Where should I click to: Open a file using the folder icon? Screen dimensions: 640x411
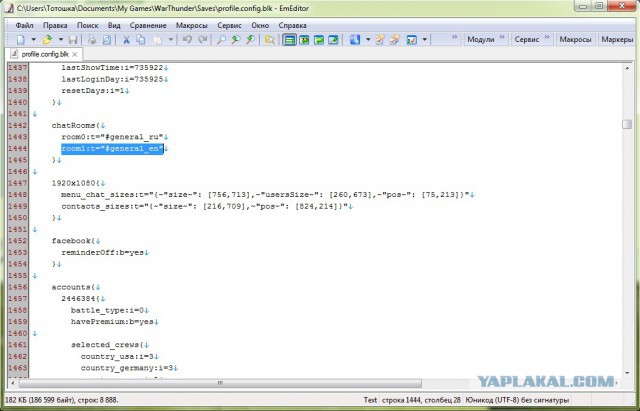pyautogui.click(x=48, y=40)
